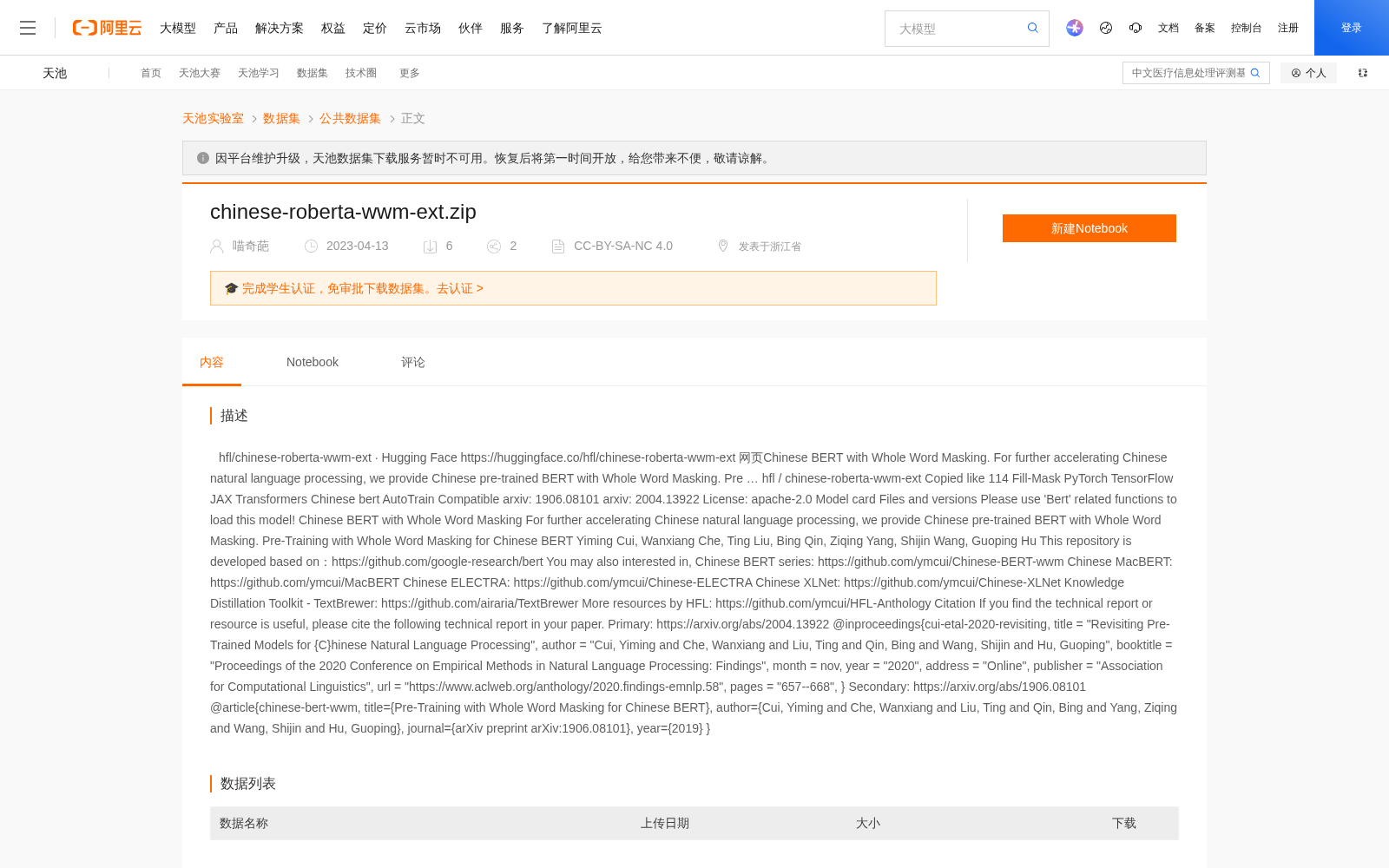Click the globe language icon
The height and width of the screenshot is (868, 1389).
point(1106,28)
